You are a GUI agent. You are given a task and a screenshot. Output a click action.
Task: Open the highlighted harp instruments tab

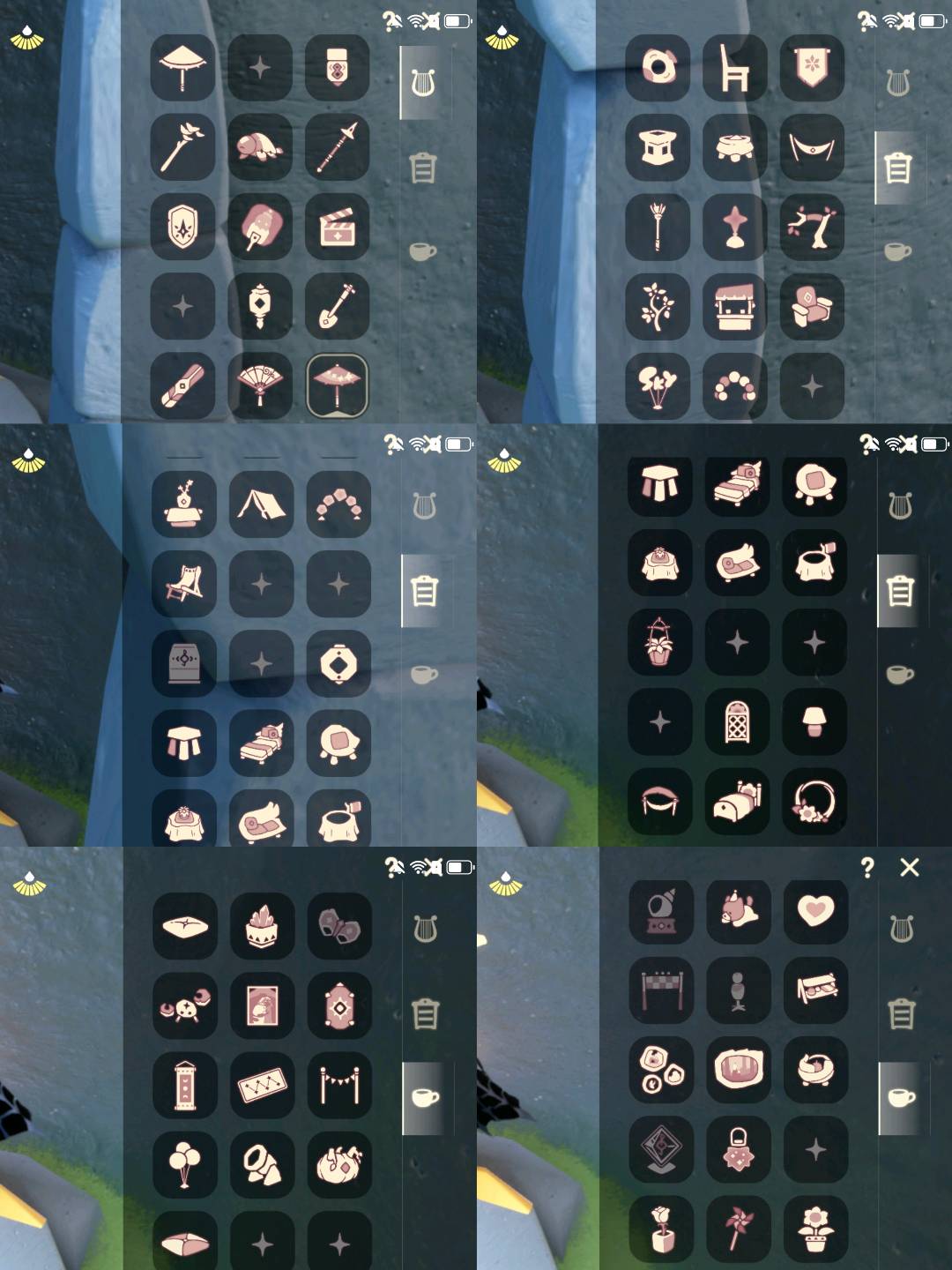point(424,84)
